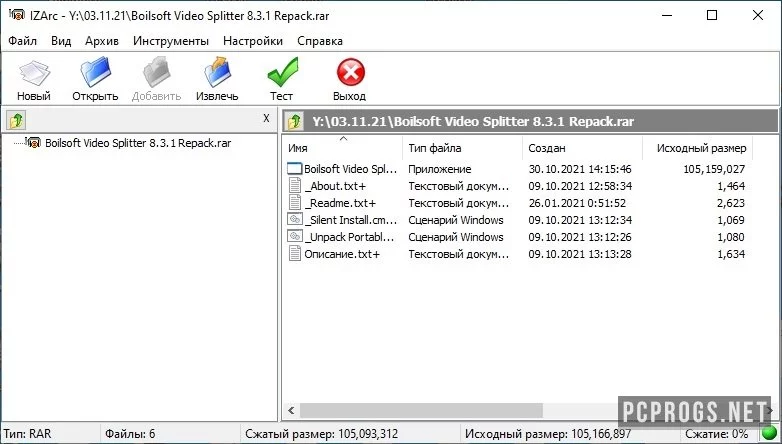
Task: Select the _Readme.txt+ file name
Action: pyautogui.click(x=340, y=203)
